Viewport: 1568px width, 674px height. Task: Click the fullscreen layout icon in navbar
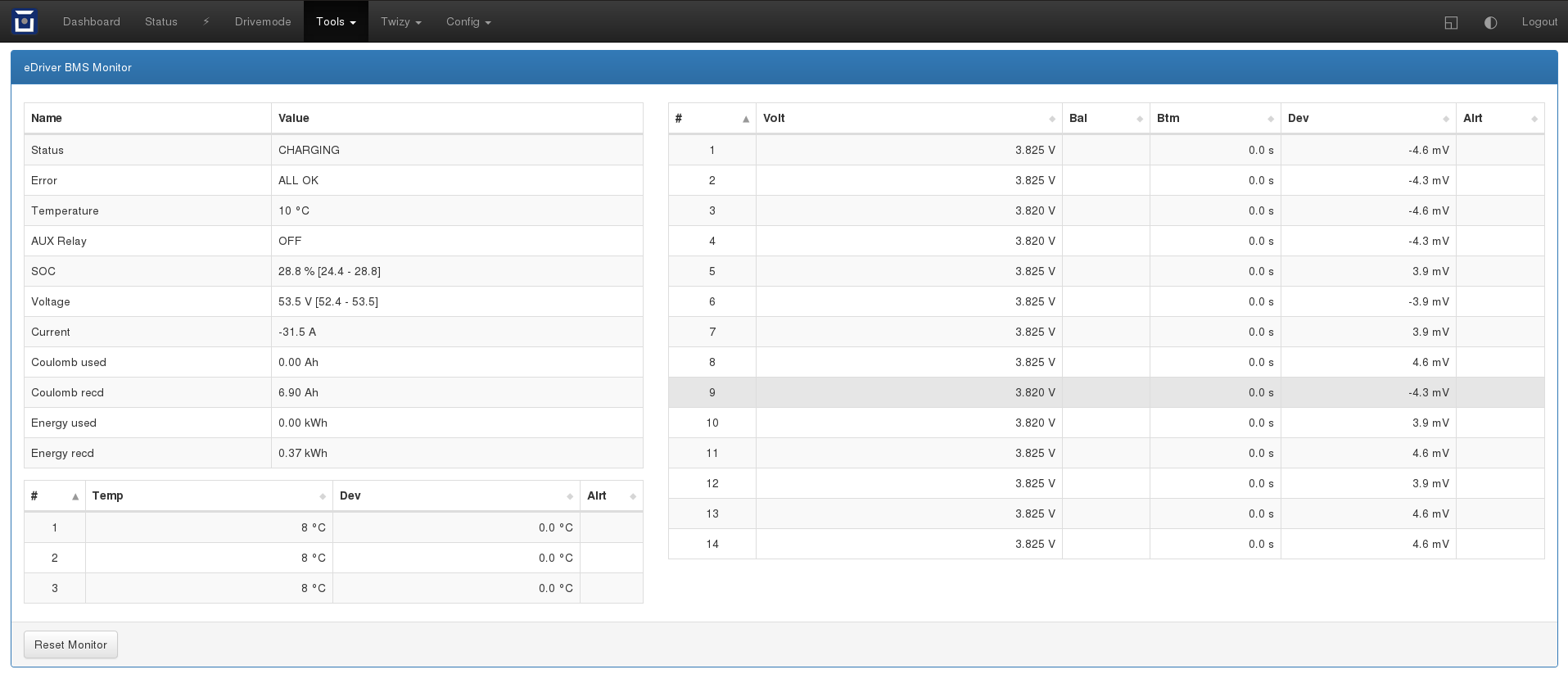(1451, 22)
